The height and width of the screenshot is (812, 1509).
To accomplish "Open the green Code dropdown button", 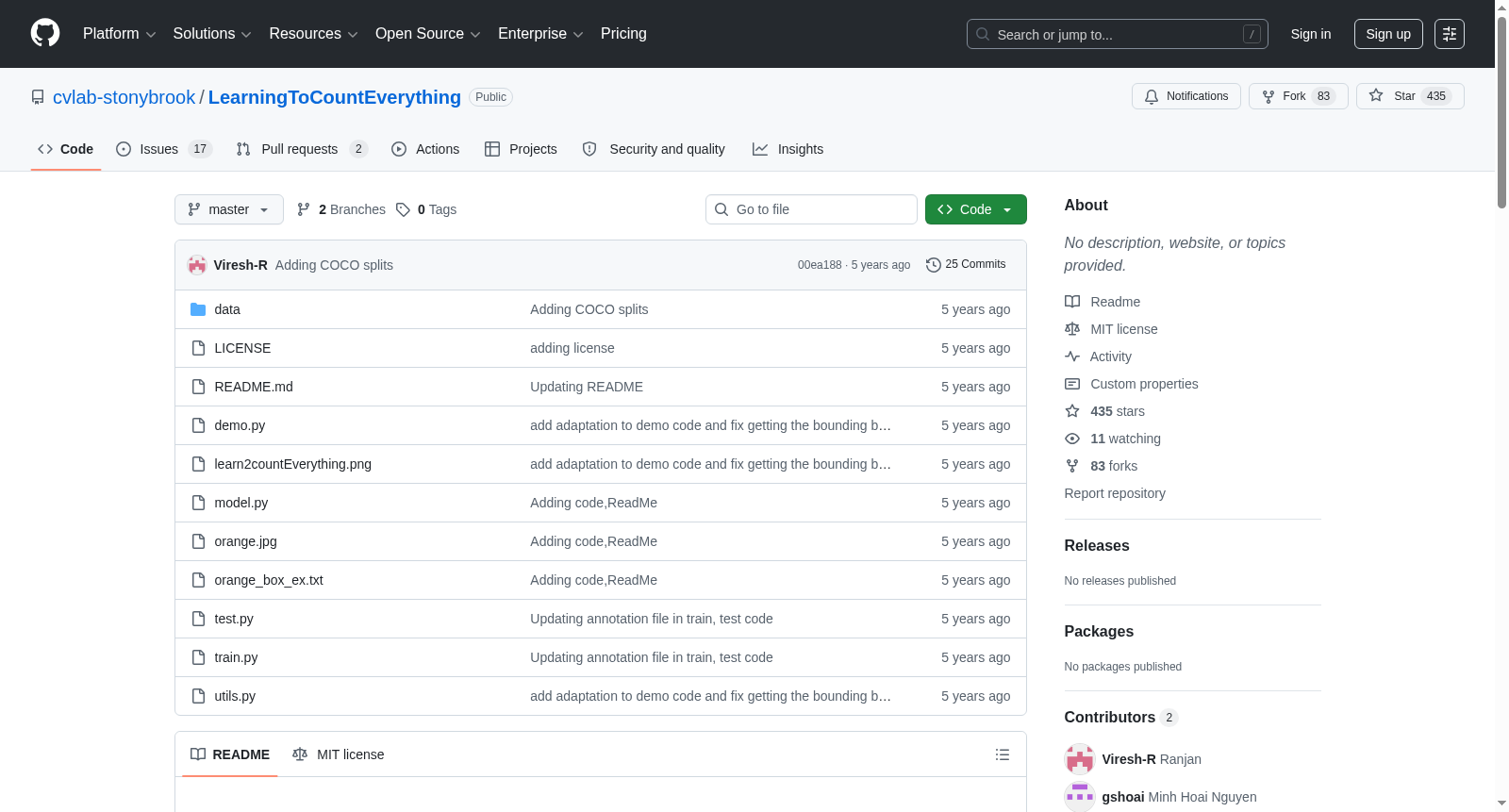I will click(976, 209).
